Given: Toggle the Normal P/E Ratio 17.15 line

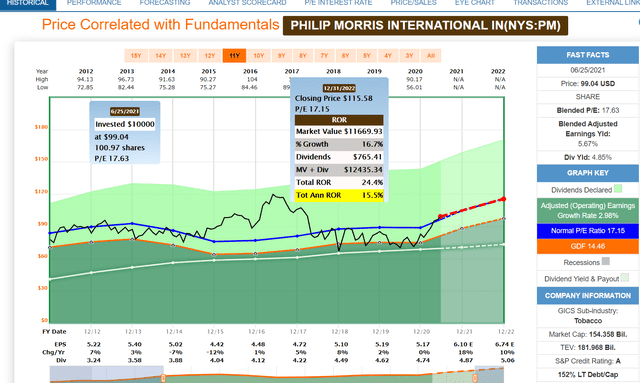Looking at the screenshot, I should coord(588,231).
